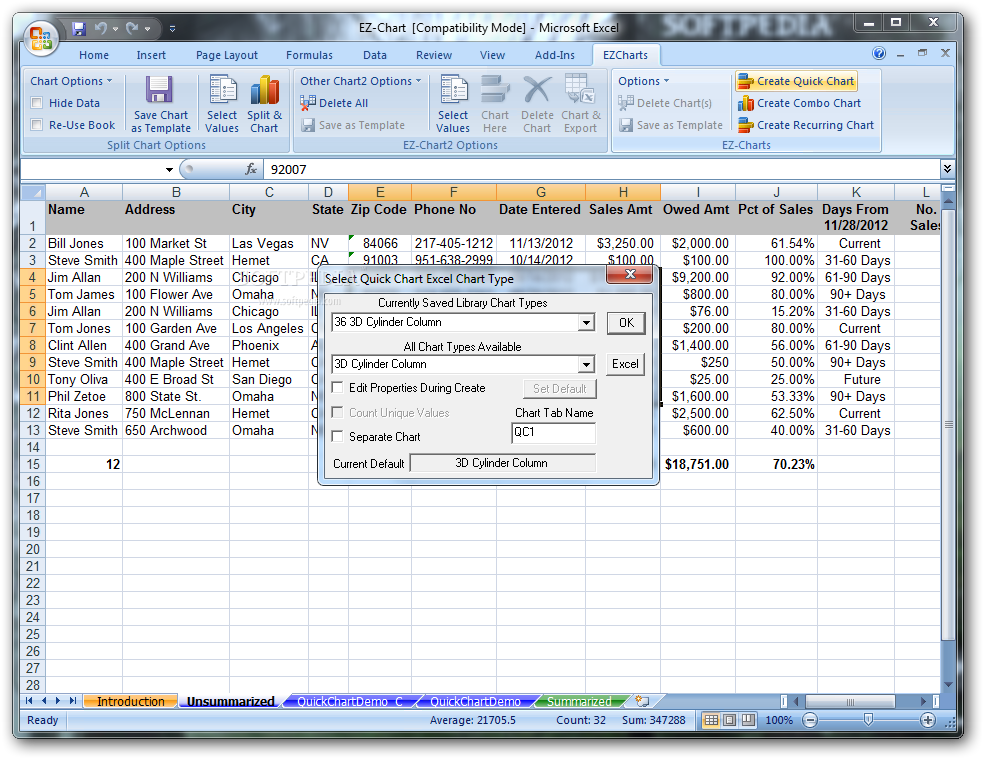Click the fx insert function icon
This screenshot has height=759, width=984.
pos(251,169)
